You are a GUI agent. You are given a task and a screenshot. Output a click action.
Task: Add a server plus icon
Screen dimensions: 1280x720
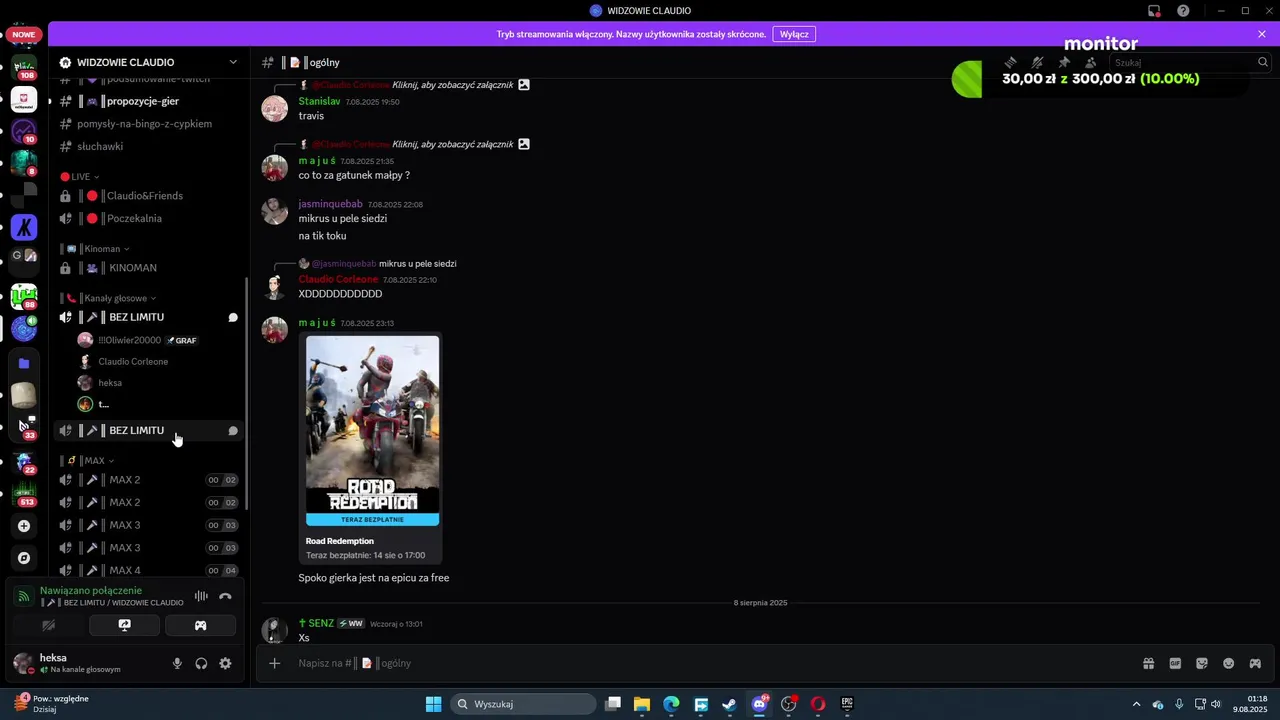coord(24,526)
